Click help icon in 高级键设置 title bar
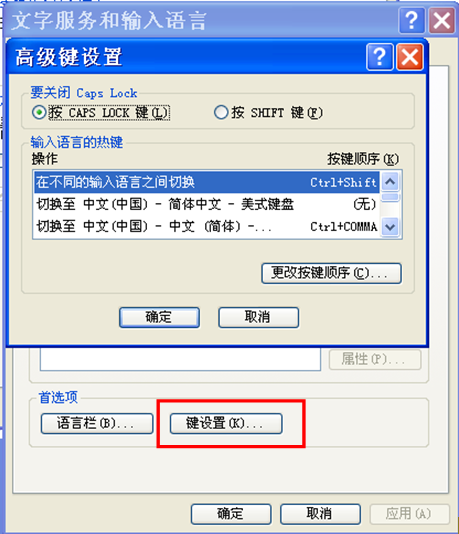 (x=380, y=57)
